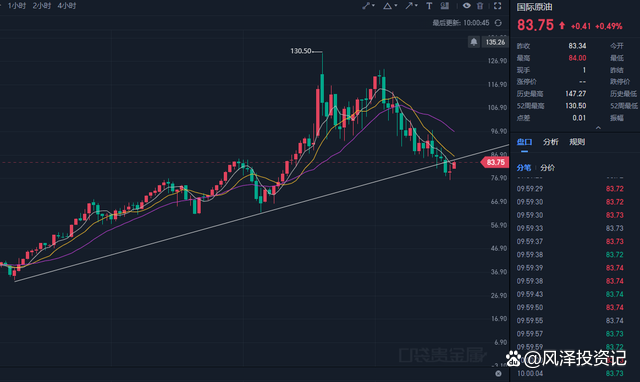Select the text annotation tool
Image resolution: width=640 pixels, height=382 pixels.
pos(429,6)
